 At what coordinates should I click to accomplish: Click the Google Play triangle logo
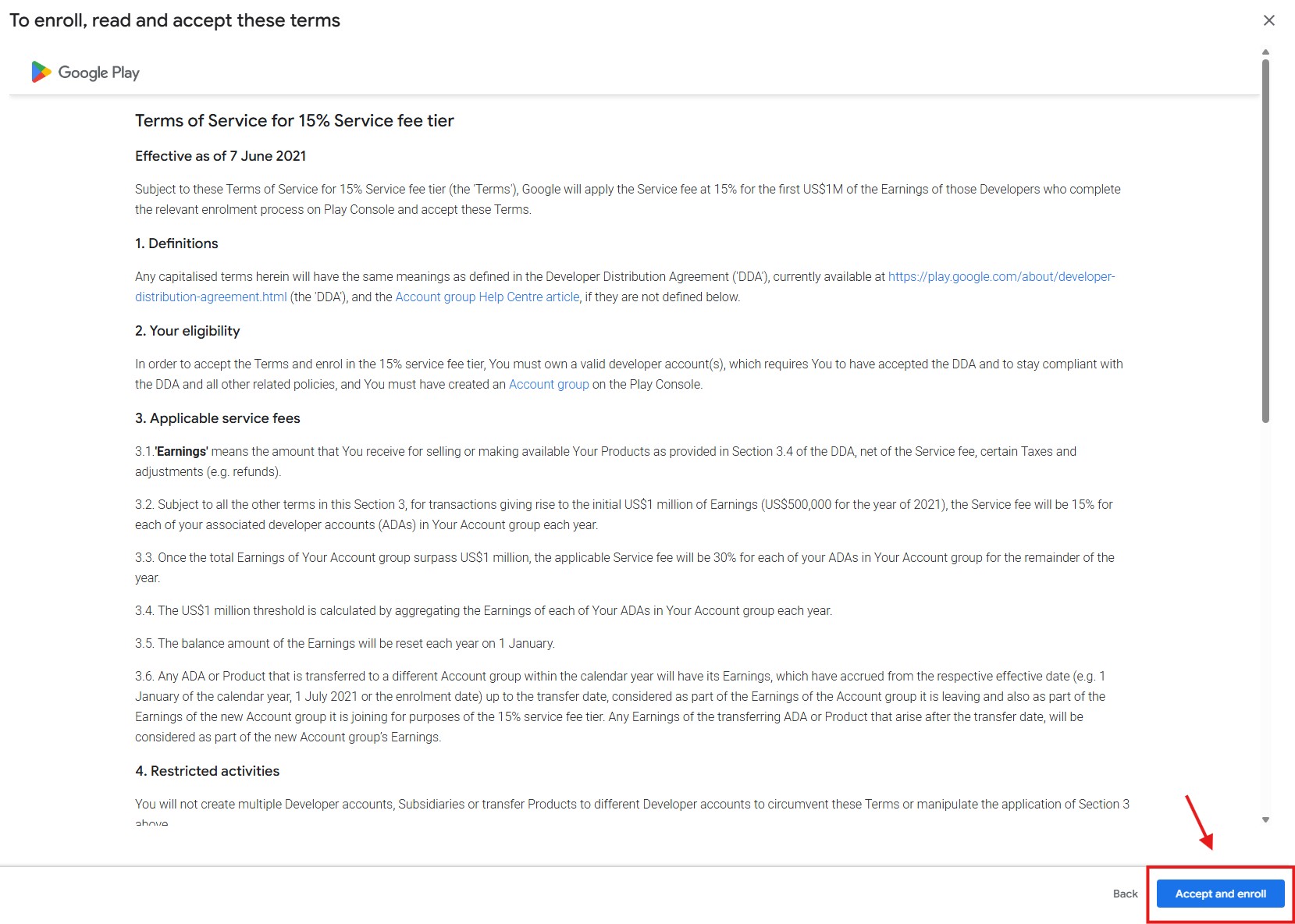tap(41, 73)
